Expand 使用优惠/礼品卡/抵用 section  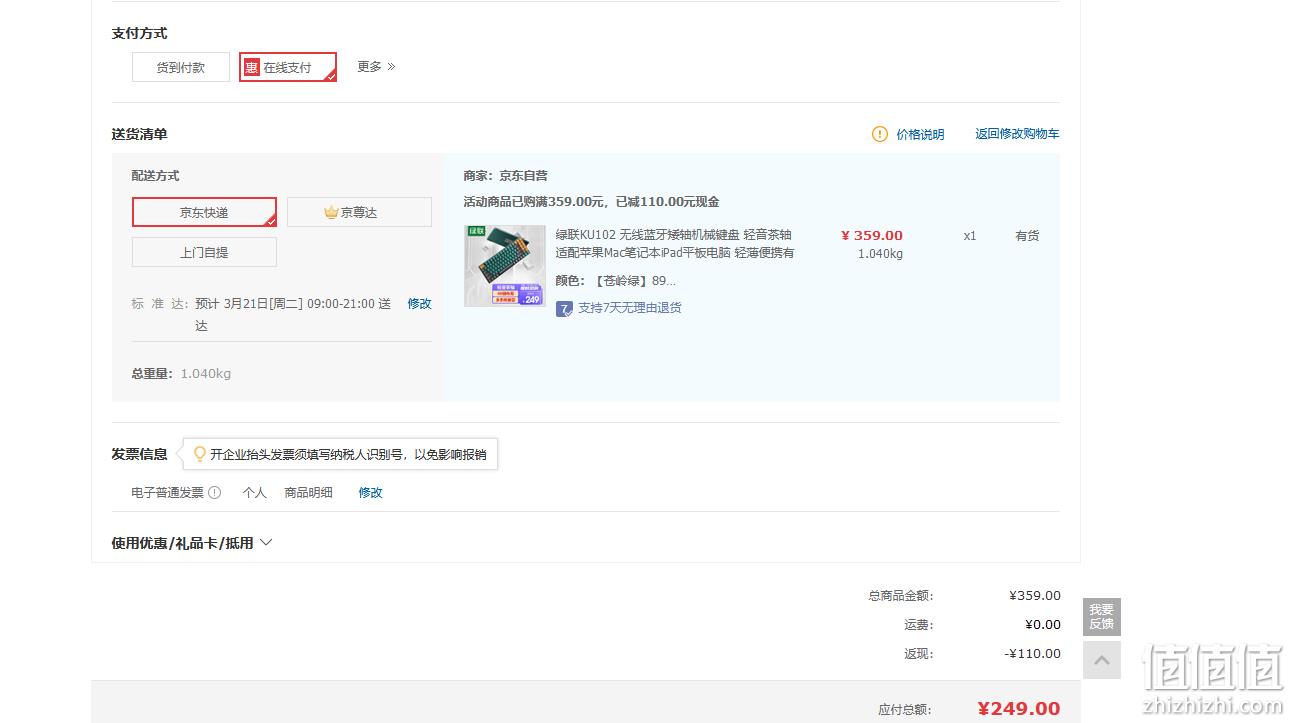[192, 543]
